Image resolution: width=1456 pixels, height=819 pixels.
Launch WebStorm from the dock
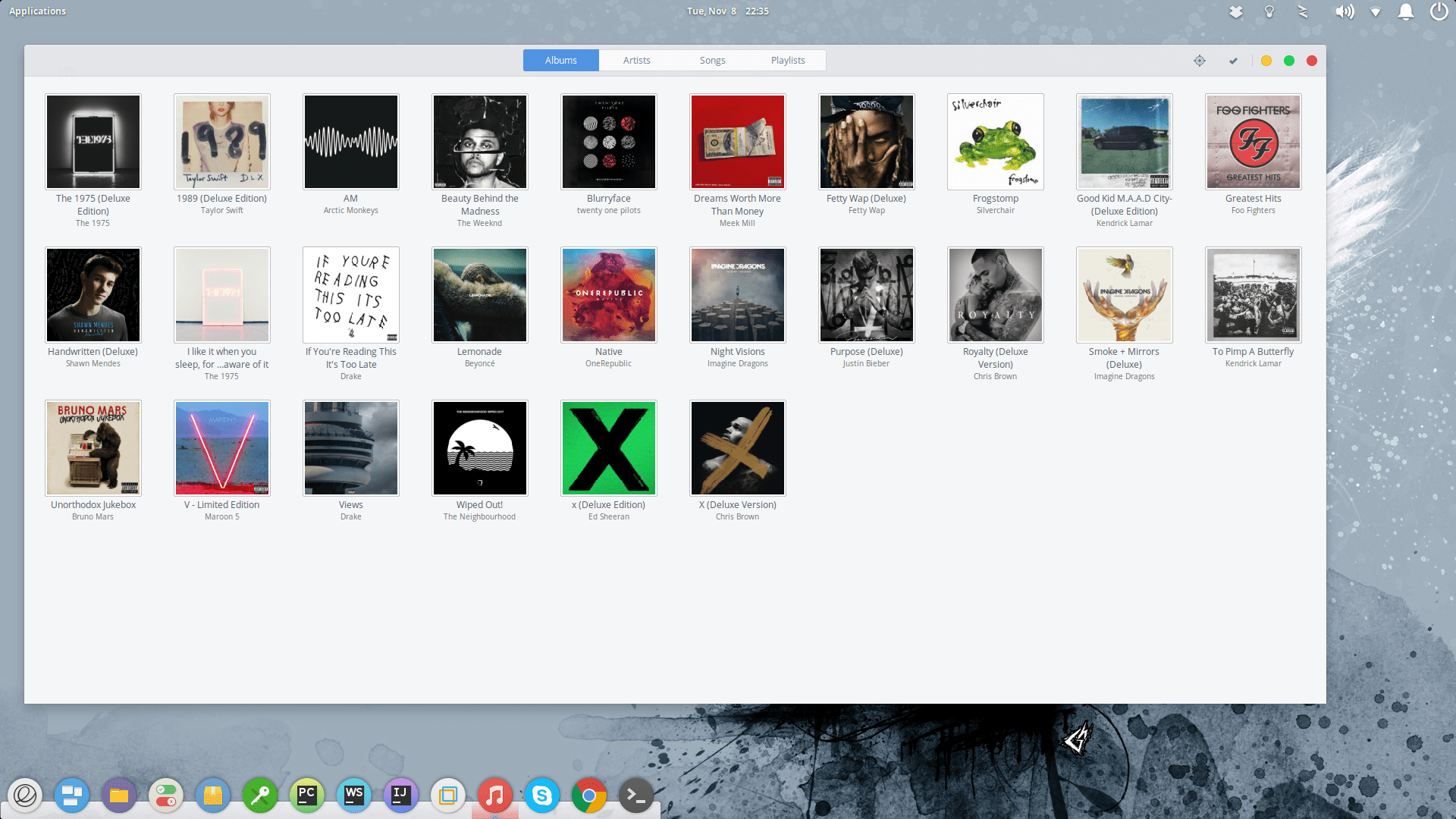click(354, 795)
